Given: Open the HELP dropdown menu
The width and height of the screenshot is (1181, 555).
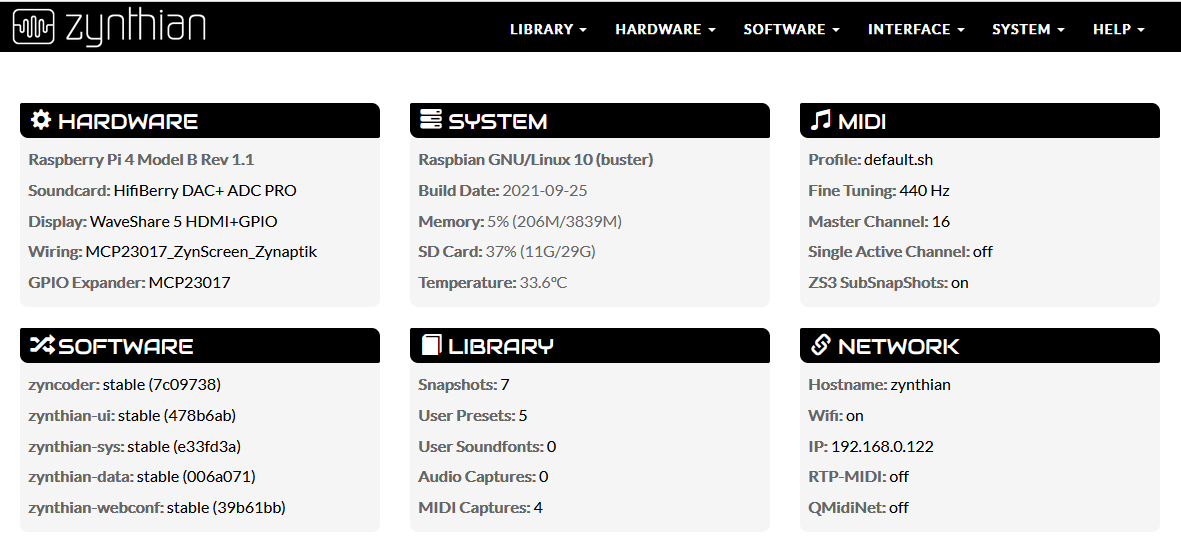Looking at the screenshot, I should click(1118, 29).
